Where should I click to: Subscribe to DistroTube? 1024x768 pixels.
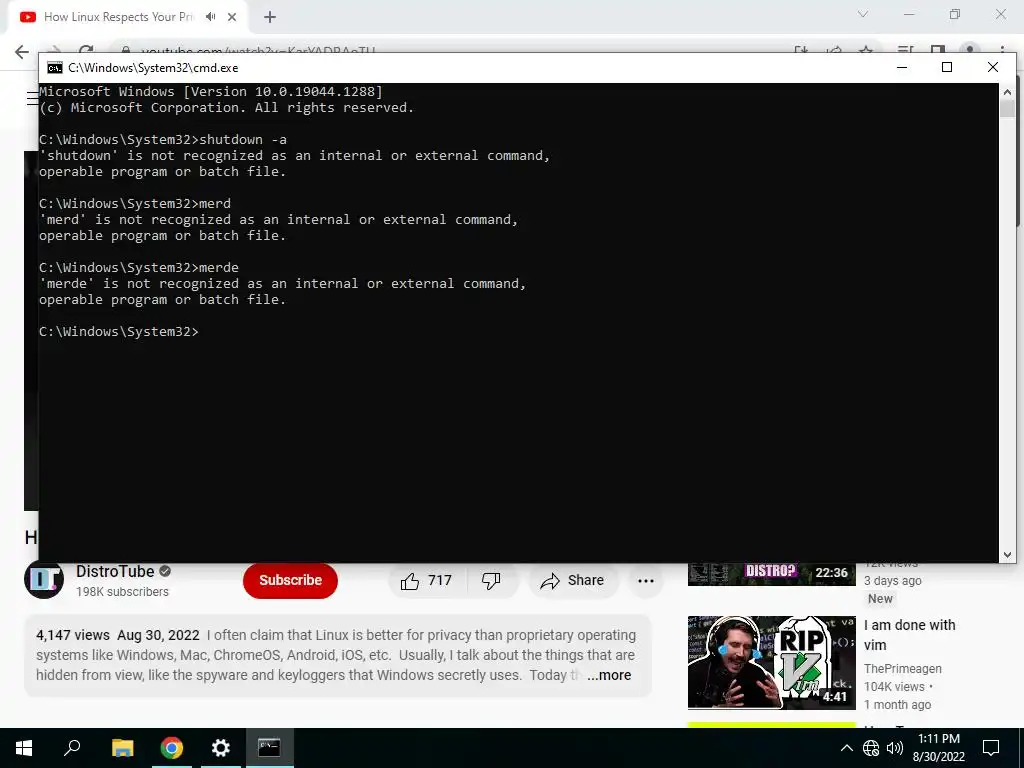[x=290, y=580]
